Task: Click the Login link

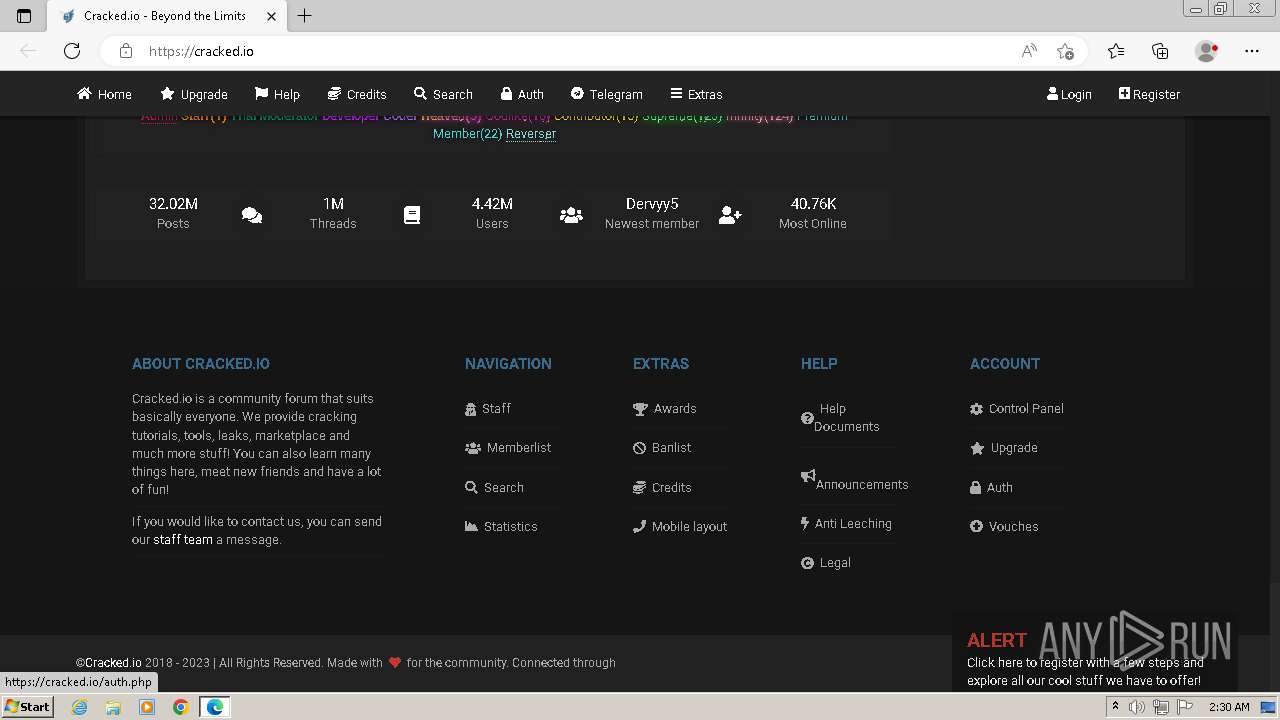Action: [x=1069, y=94]
